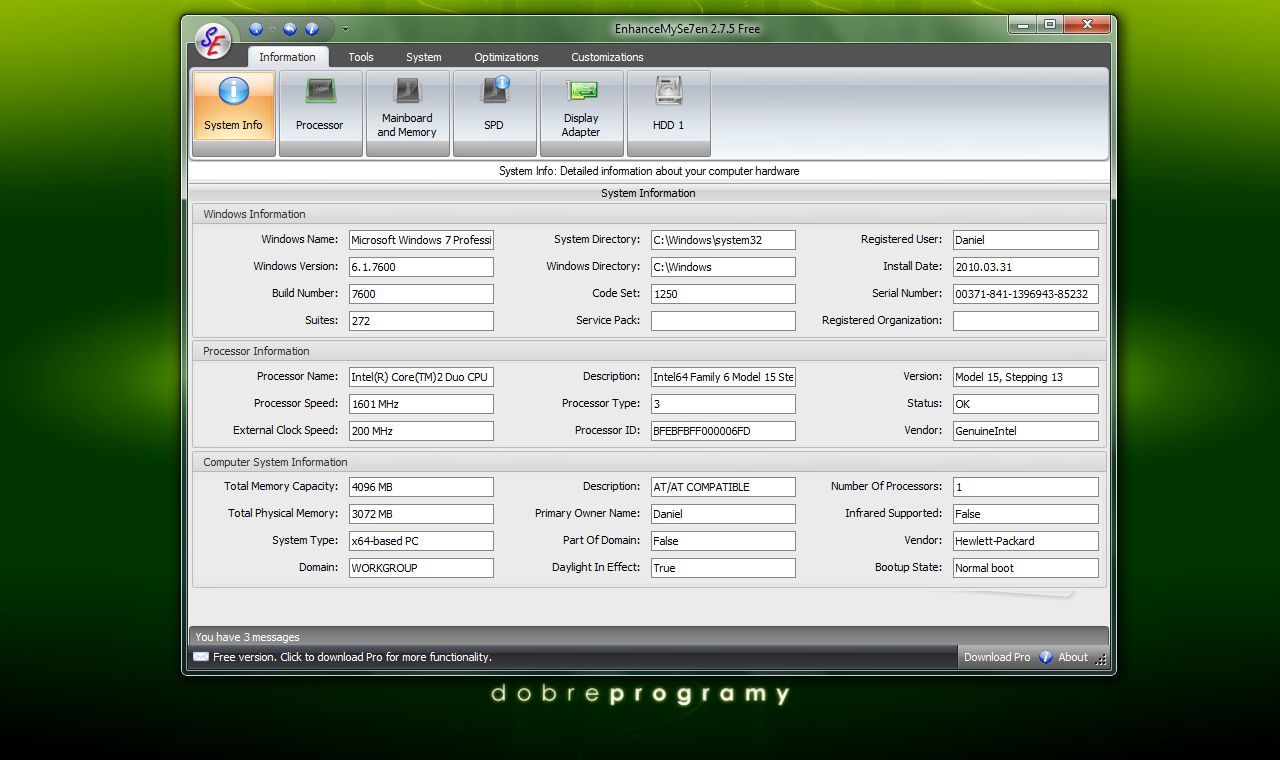Select the Install Date field '2010.03.31'

[1025, 267]
